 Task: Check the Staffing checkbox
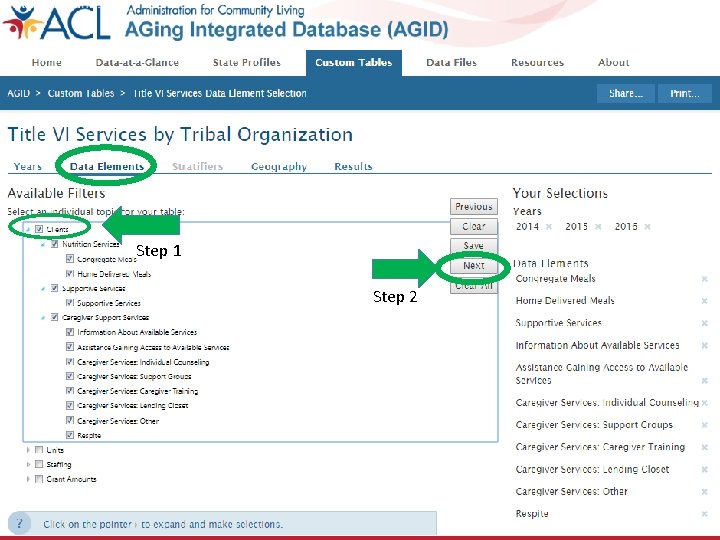point(39,464)
